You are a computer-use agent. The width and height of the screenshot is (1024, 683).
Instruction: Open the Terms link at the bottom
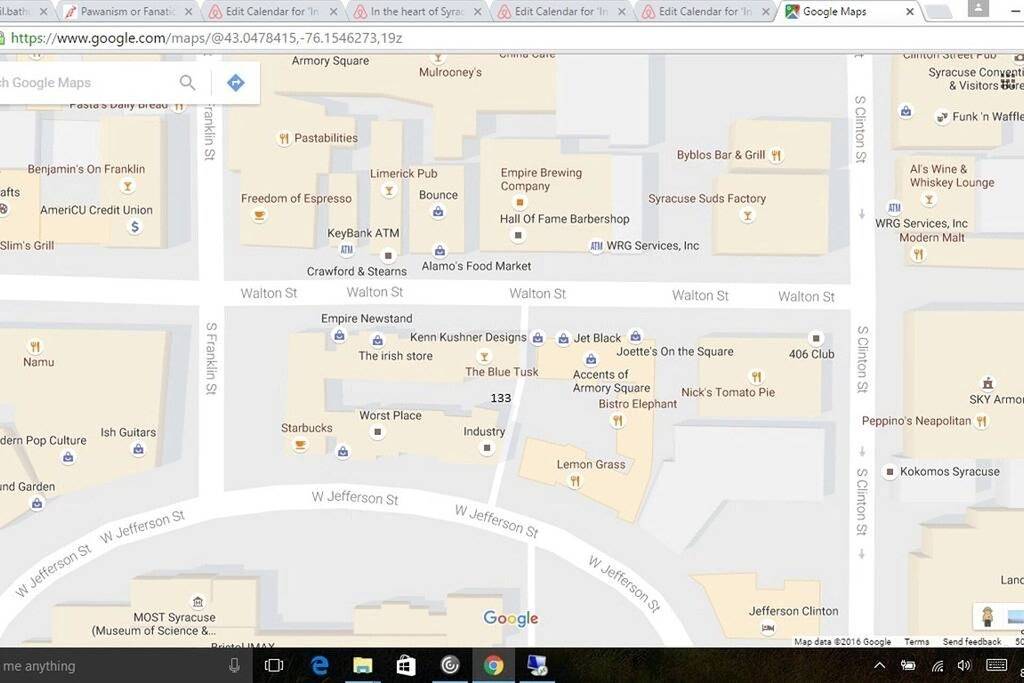click(x=916, y=641)
